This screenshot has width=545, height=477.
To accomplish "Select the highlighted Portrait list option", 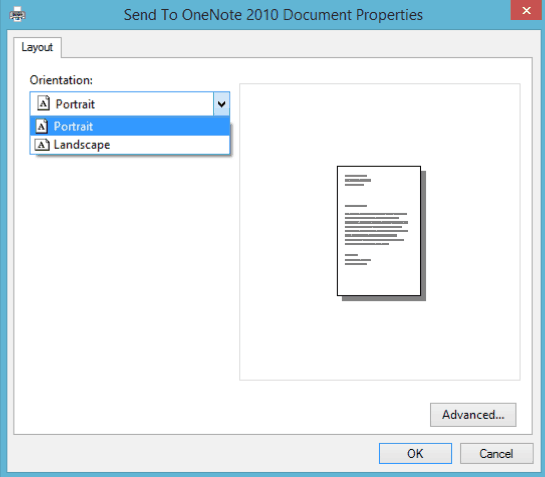I will (130, 126).
